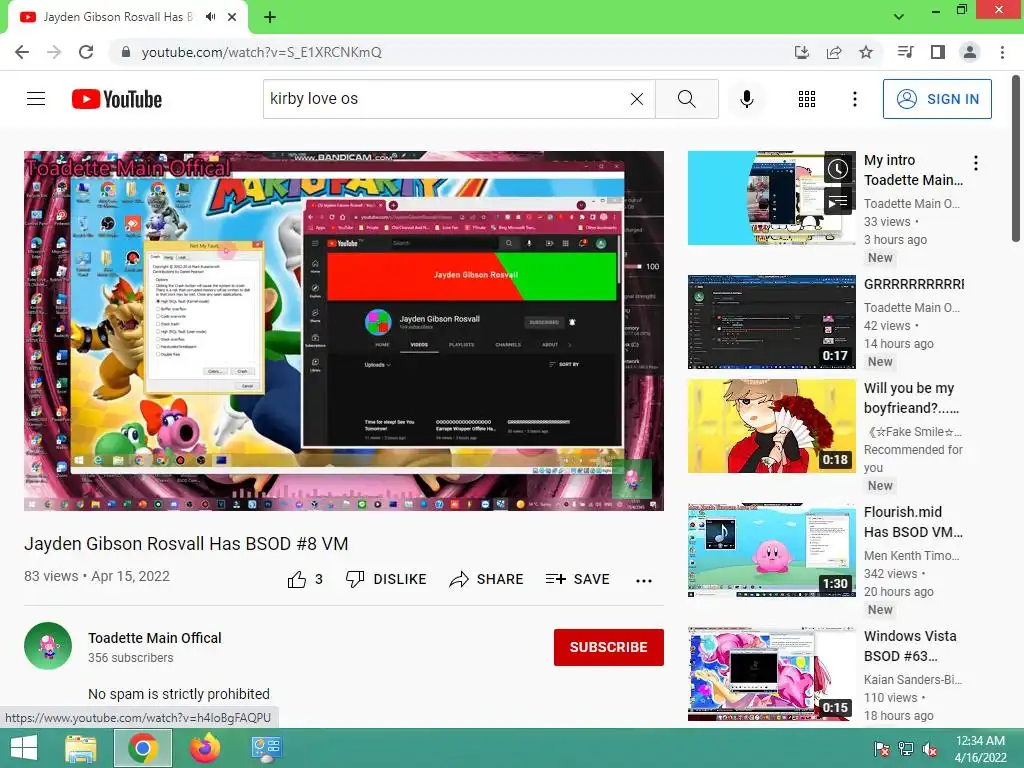Open the network tray icon
The height and width of the screenshot is (768, 1024).
906,749
